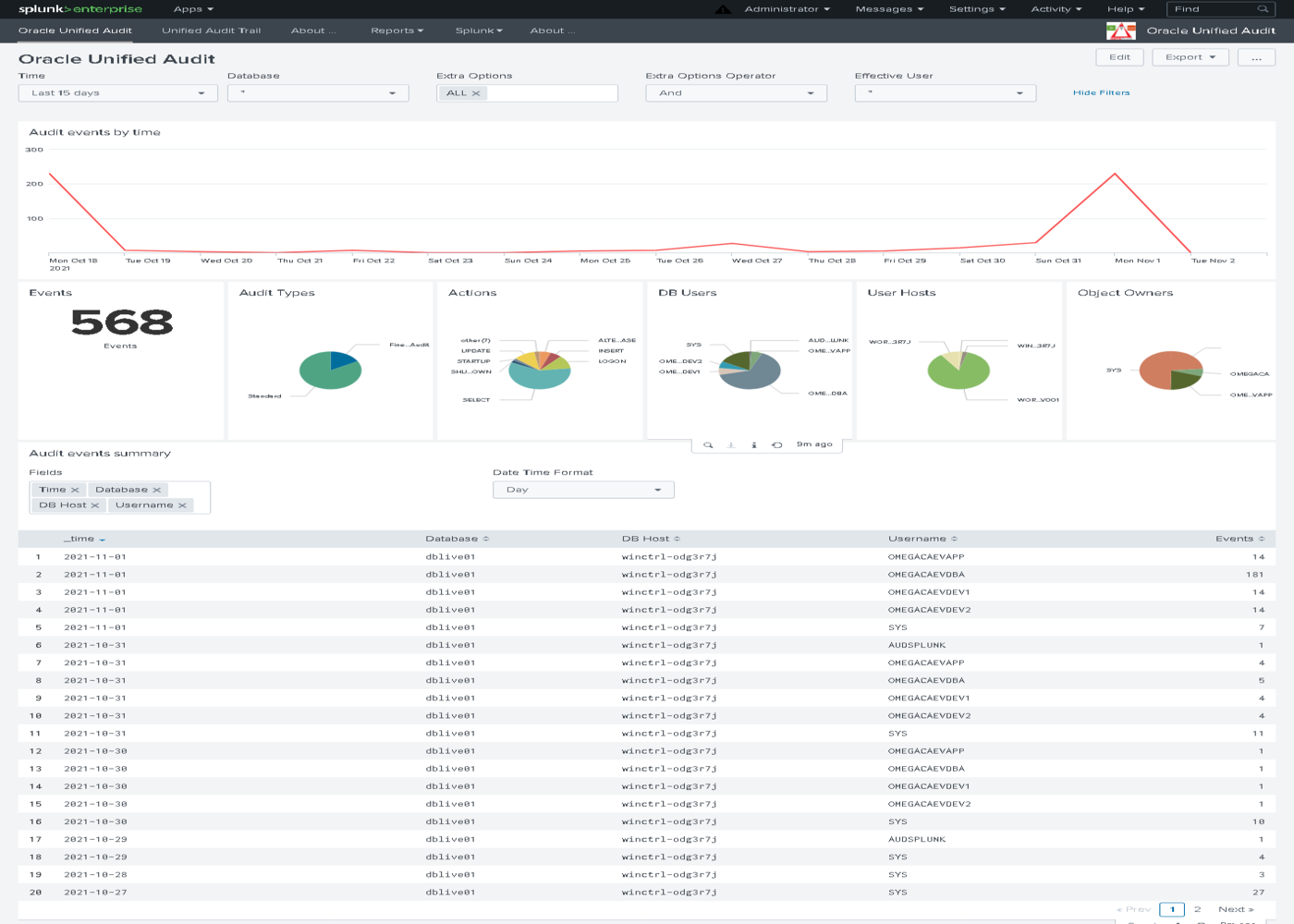
Task: Open the Time range dropdown Last 15 days
Action: click(118, 93)
